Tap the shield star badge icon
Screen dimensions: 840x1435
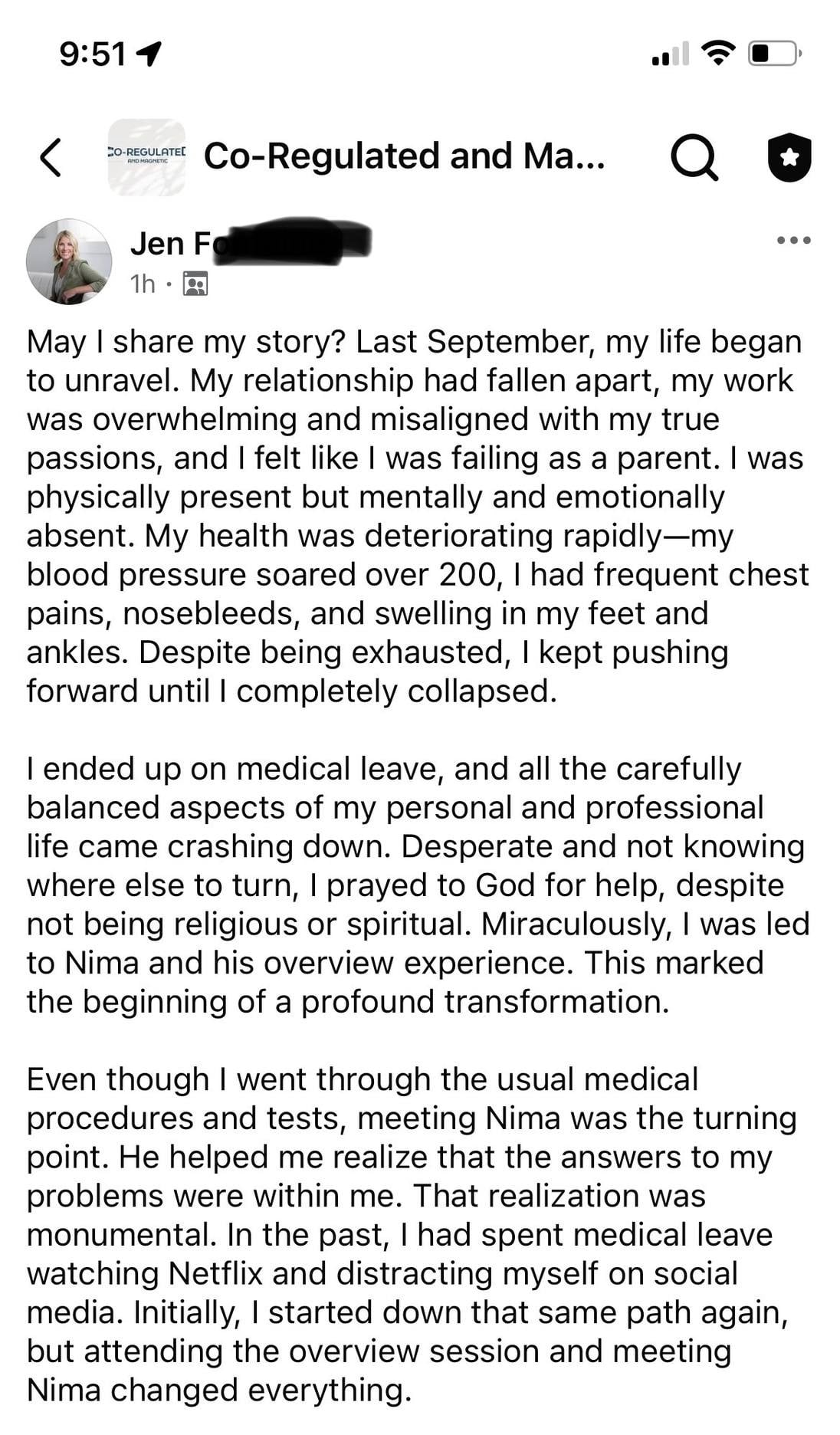click(789, 157)
